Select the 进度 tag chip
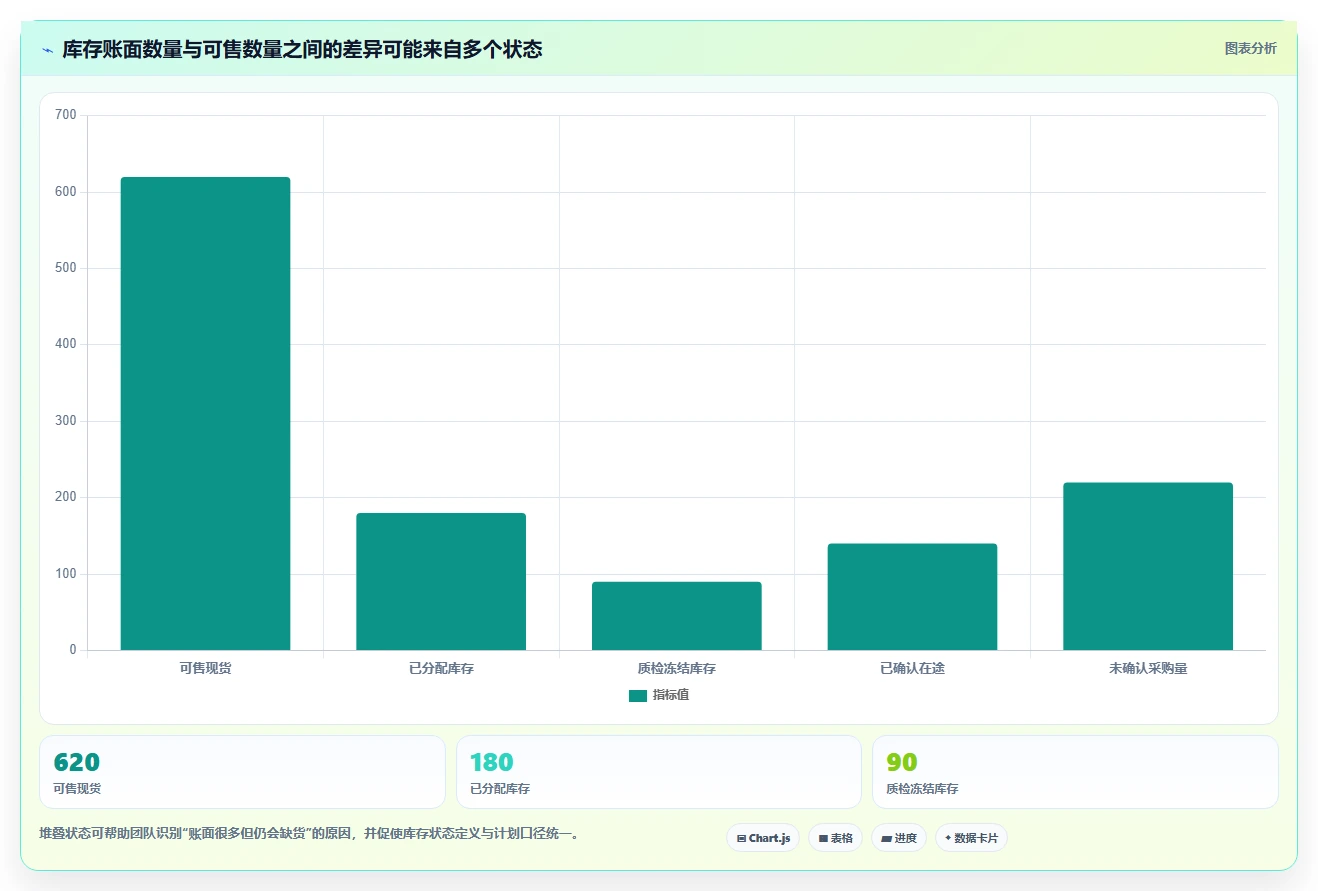The height and width of the screenshot is (891, 1318). coord(899,838)
